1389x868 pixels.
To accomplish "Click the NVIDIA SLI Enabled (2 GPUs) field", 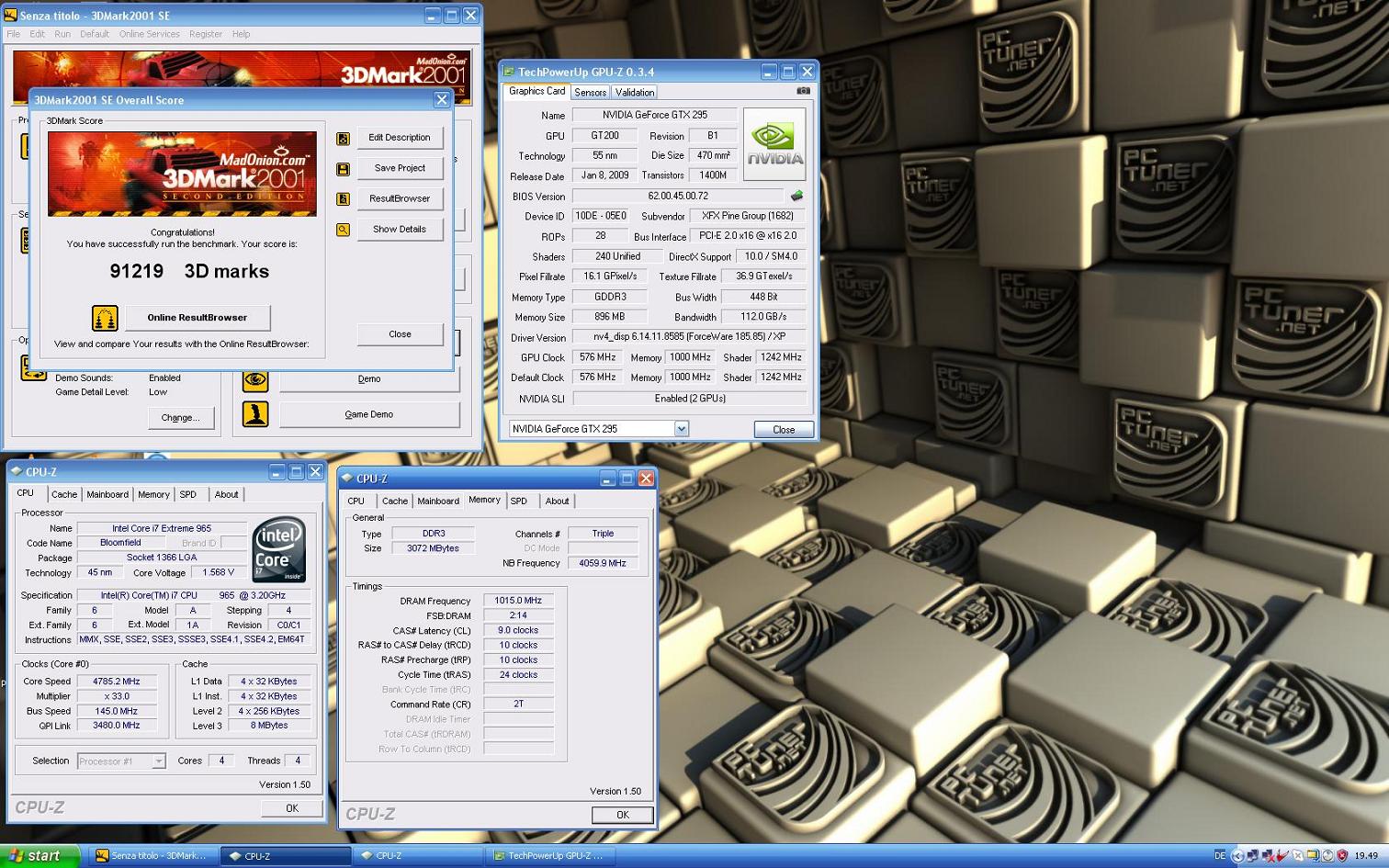I will (690, 399).
